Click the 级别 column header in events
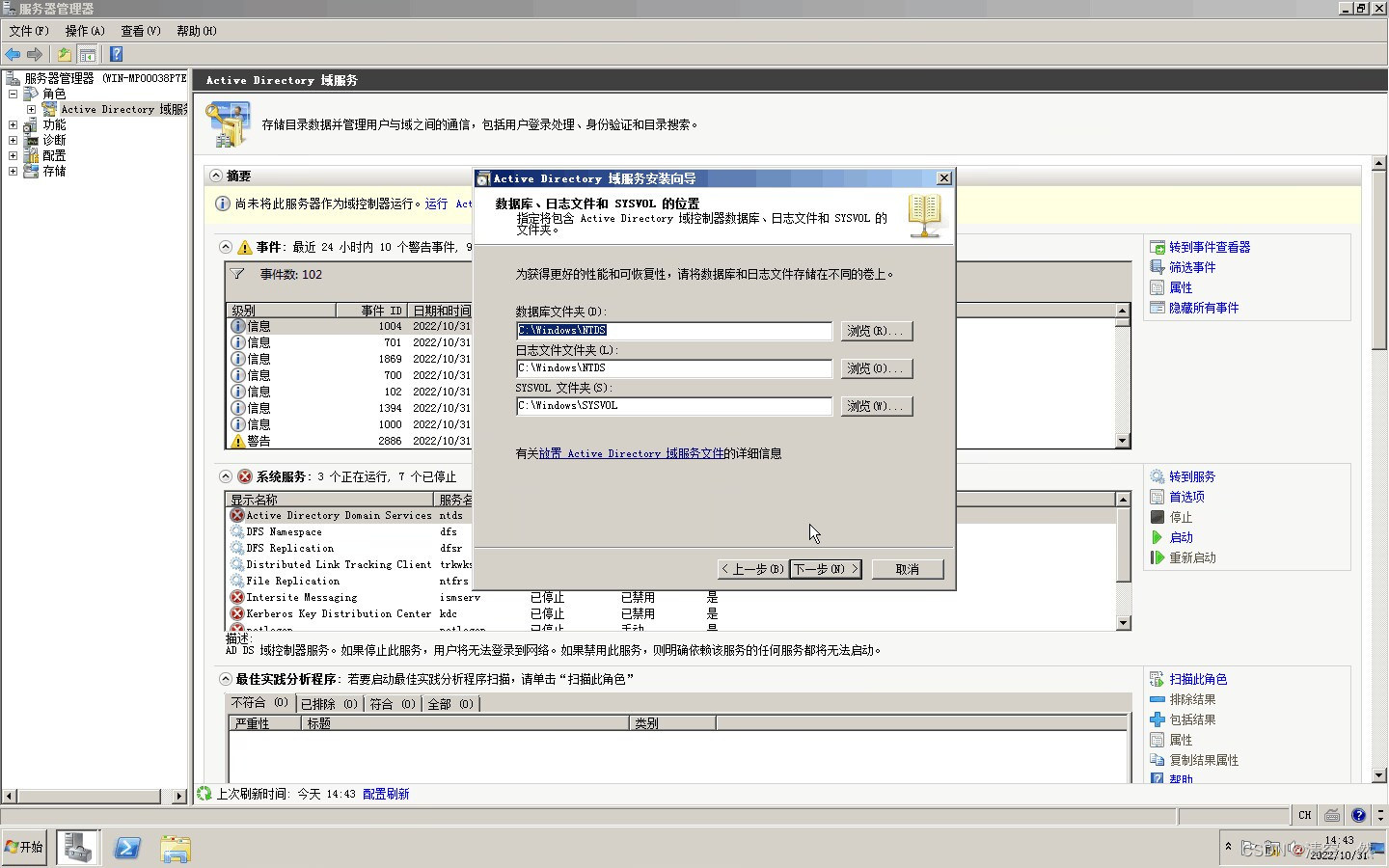Image resolution: width=1389 pixels, height=868 pixels. pyautogui.click(x=282, y=311)
